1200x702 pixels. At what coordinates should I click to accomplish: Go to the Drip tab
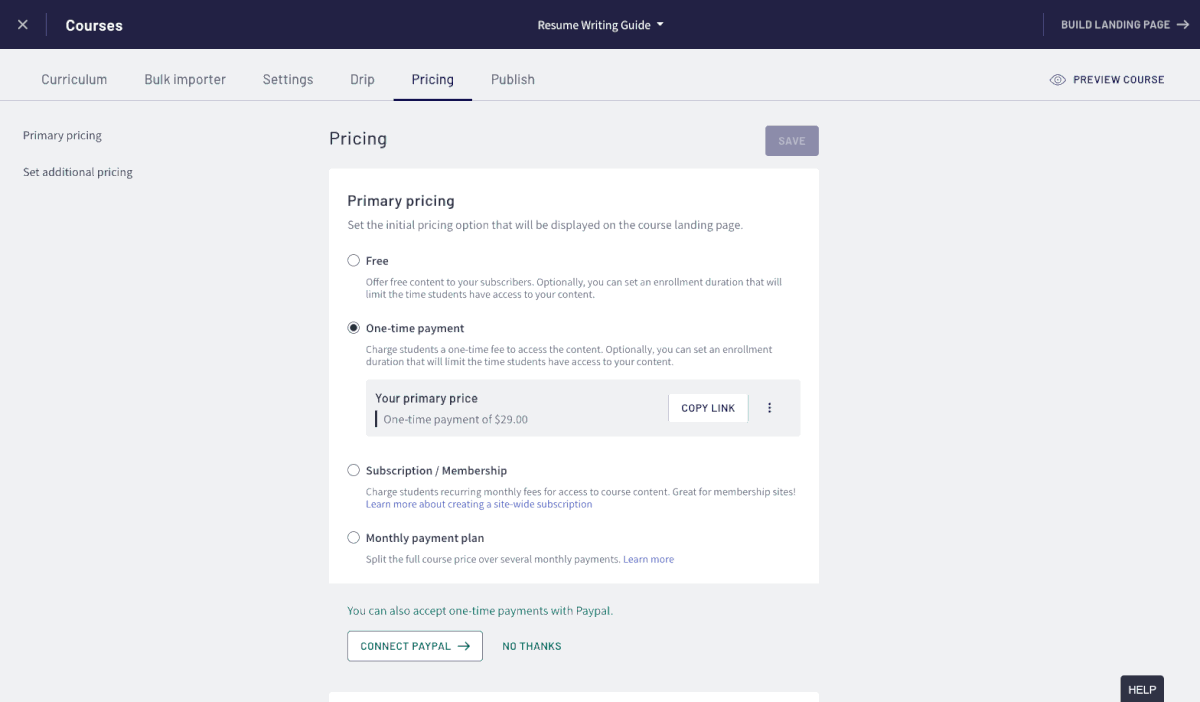pos(362,80)
